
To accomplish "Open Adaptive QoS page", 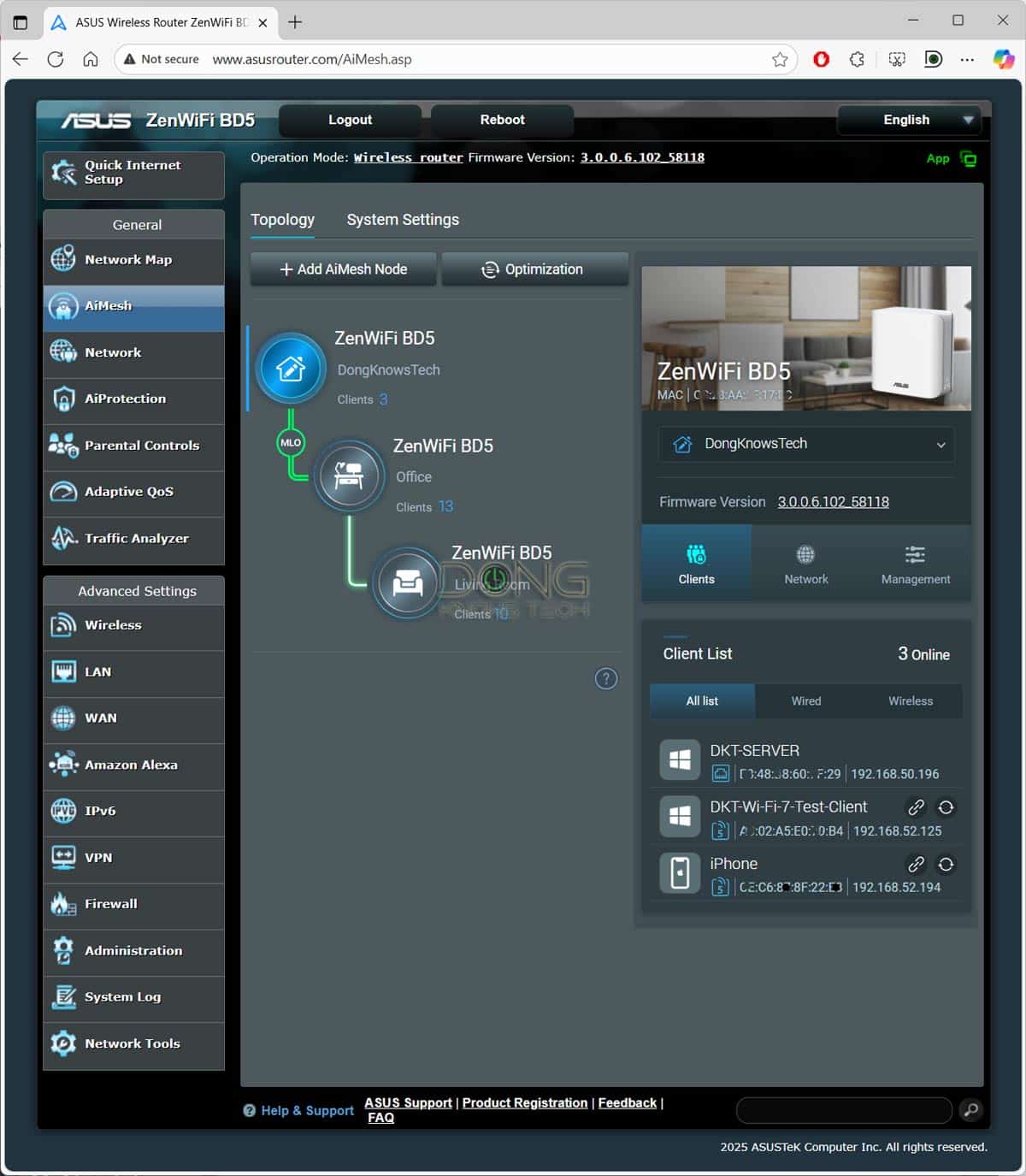I will click(x=133, y=492).
